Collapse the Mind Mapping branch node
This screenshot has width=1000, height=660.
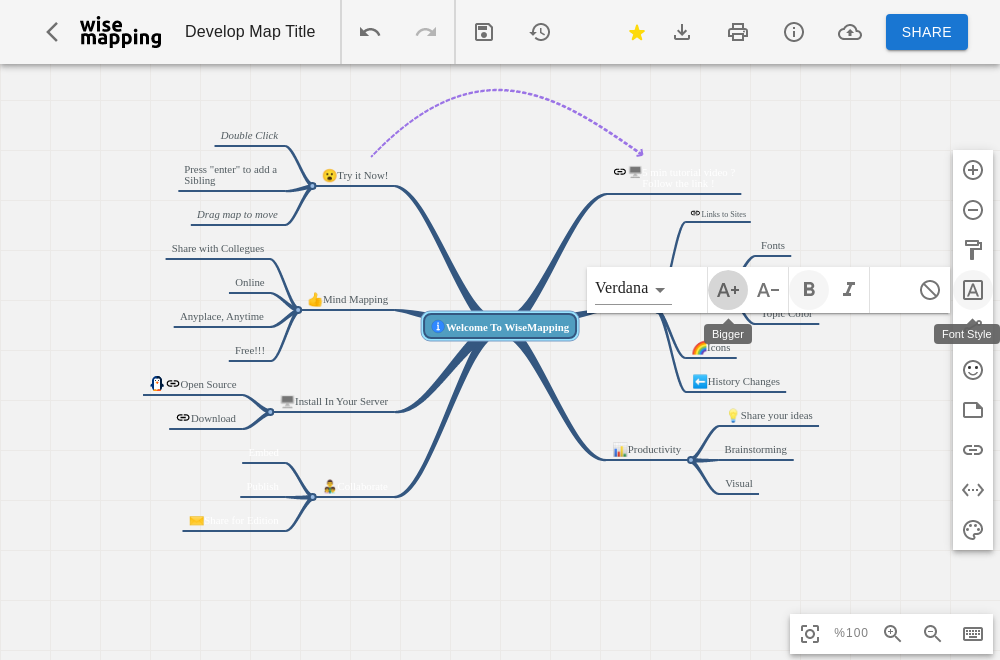coord(298,310)
